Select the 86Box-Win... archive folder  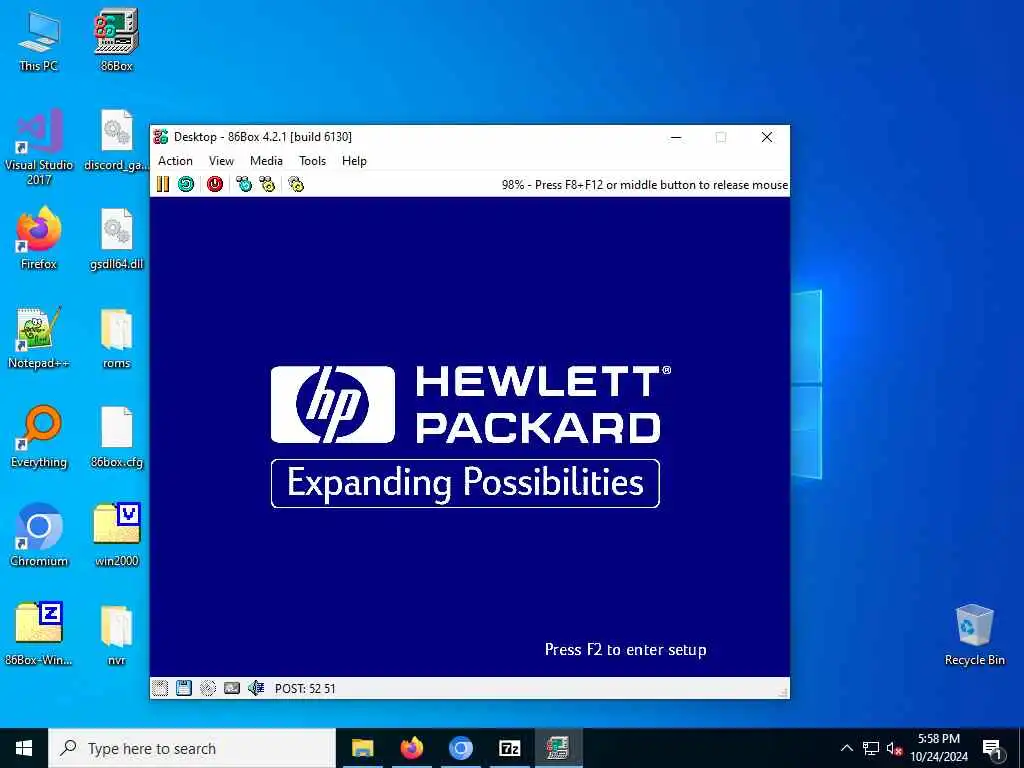tap(39, 634)
